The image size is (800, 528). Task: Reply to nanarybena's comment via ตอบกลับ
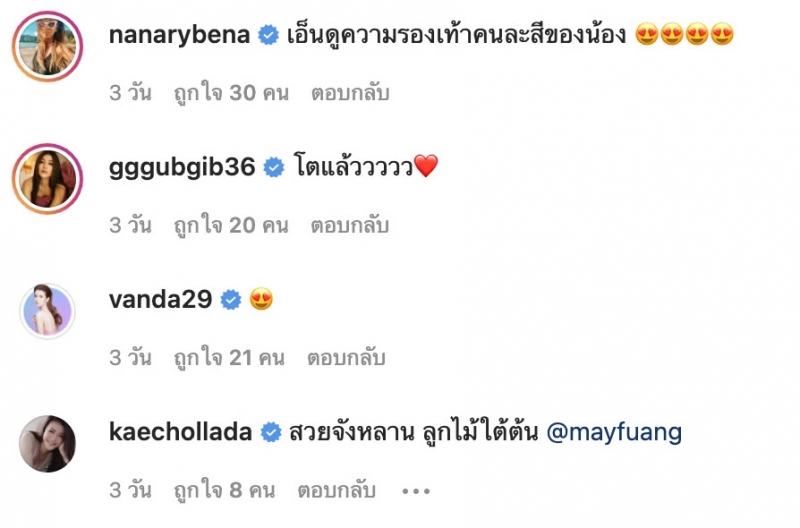click(351, 93)
